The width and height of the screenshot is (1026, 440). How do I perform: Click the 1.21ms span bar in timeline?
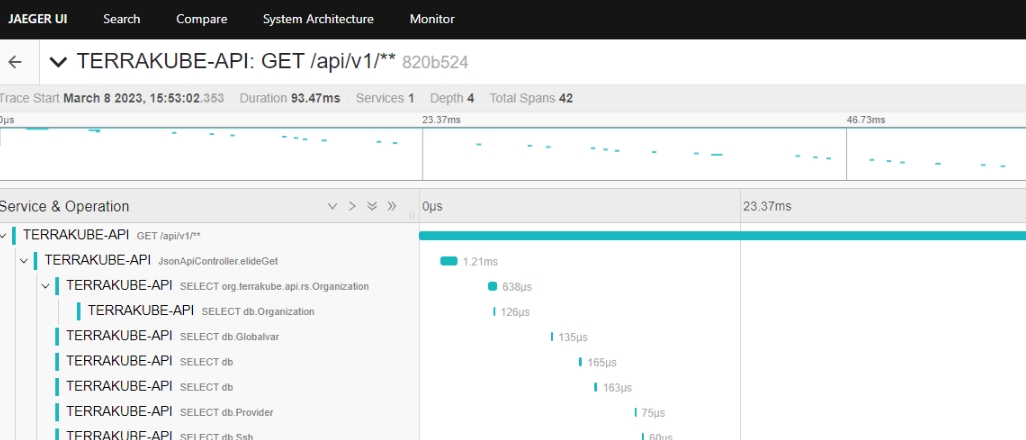coord(449,261)
